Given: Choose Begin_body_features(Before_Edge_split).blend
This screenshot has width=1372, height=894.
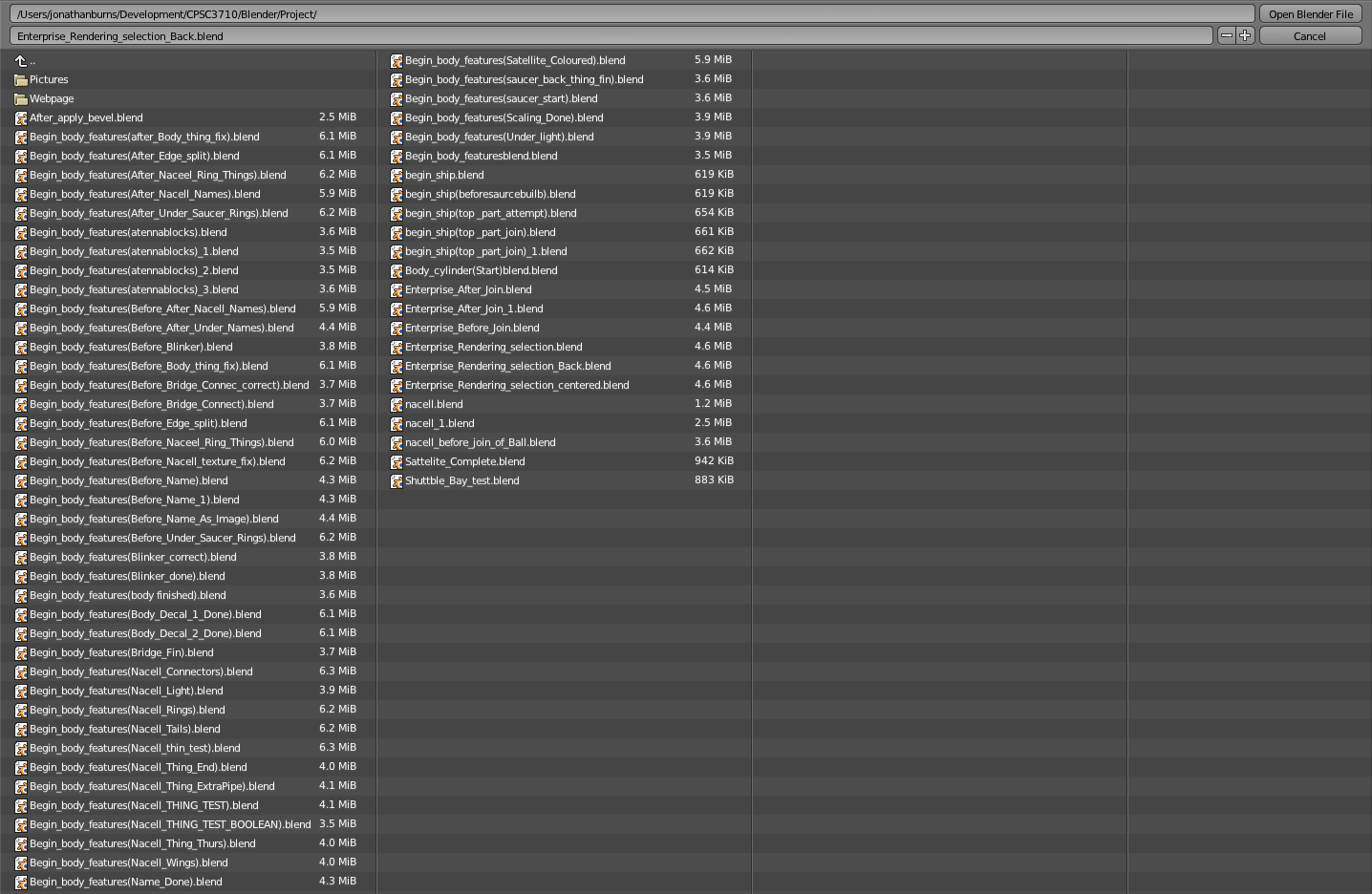Looking at the screenshot, I should 139,423.
